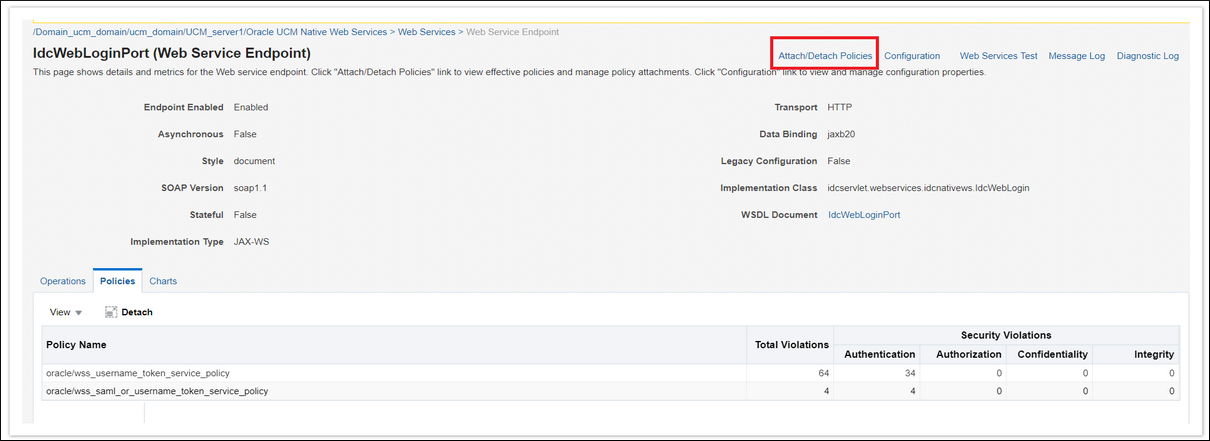Click the IdcWebLoginPort page title

(172, 52)
